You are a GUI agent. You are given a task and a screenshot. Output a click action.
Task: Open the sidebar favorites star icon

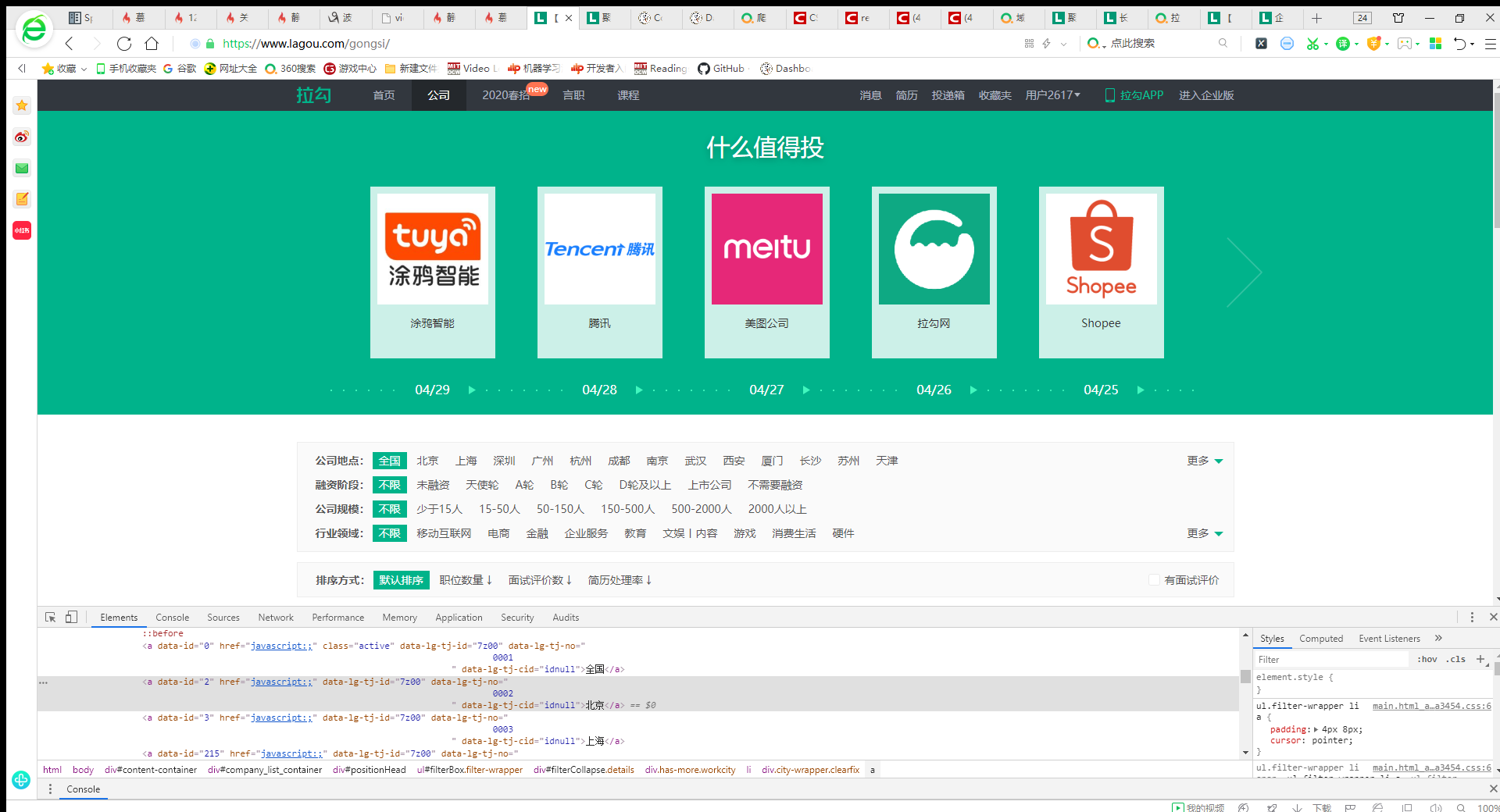point(22,105)
